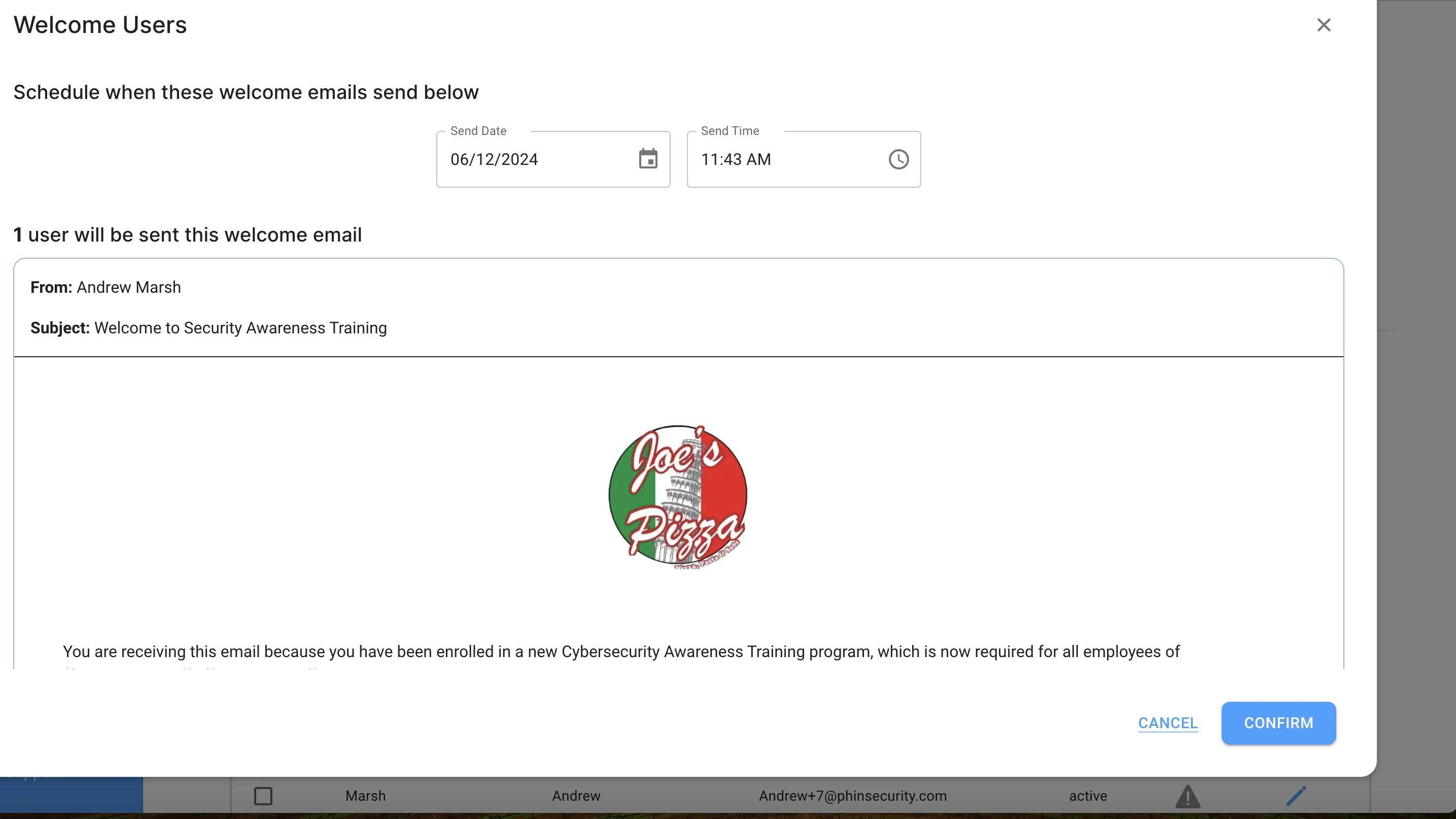Click the Welcome Users dialog title
The width and height of the screenshot is (1456, 819).
click(x=100, y=25)
